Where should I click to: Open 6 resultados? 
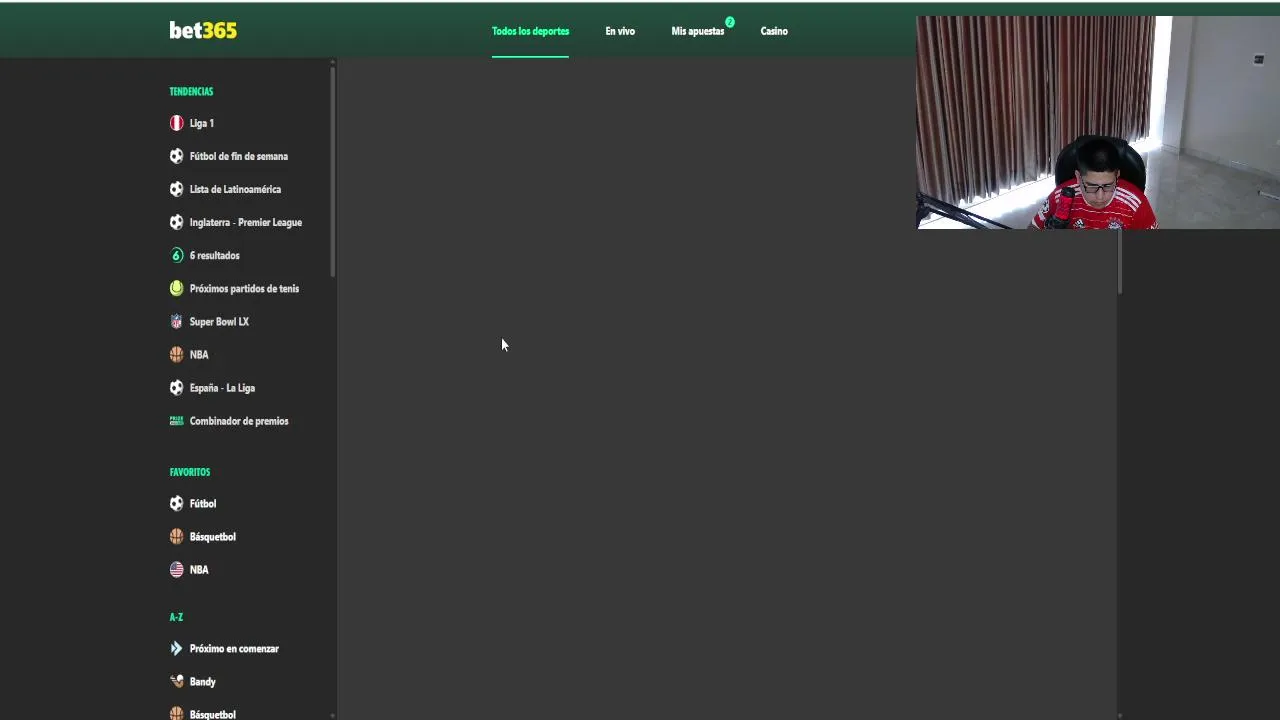(x=215, y=255)
